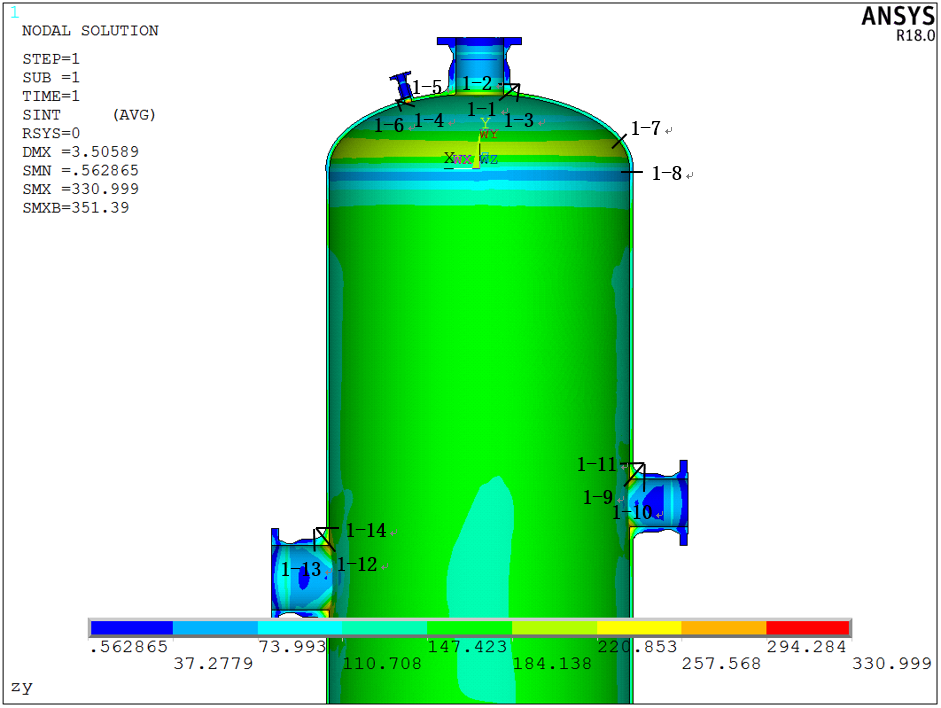This screenshot has width=941, height=708.
Task: Click the coordinate triad at vessel top
Action: (x=473, y=145)
